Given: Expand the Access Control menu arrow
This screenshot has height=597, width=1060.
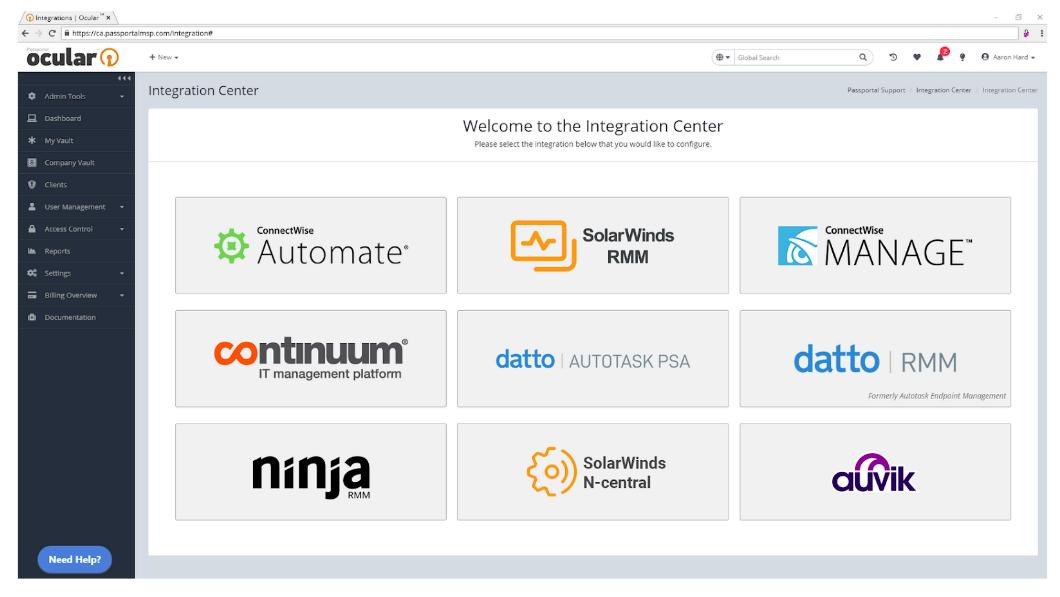Looking at the screenshot, I should [122, 229].
